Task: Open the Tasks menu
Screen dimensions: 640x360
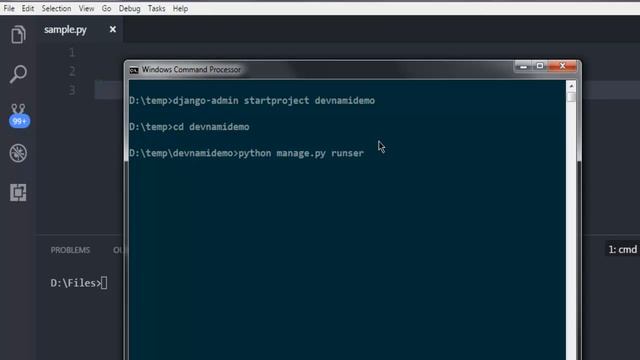Action: click(156, 8)
